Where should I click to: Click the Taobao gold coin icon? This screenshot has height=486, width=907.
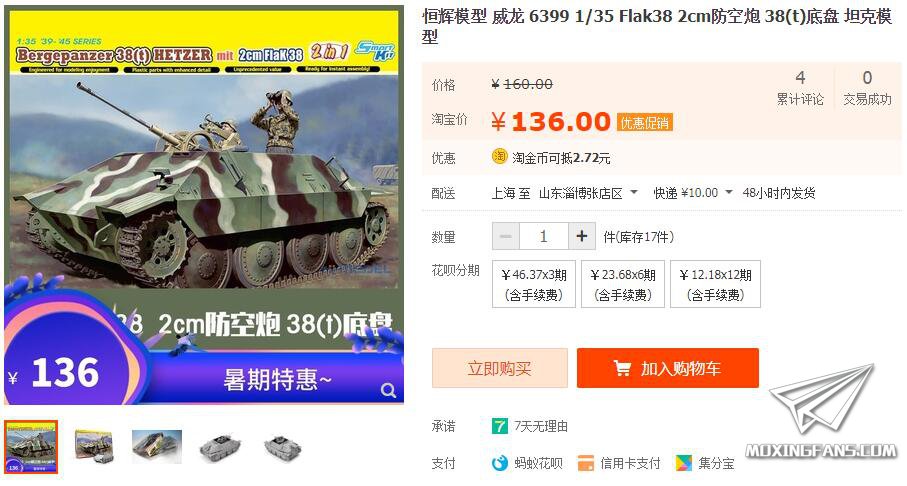click(x=499, y=156)
